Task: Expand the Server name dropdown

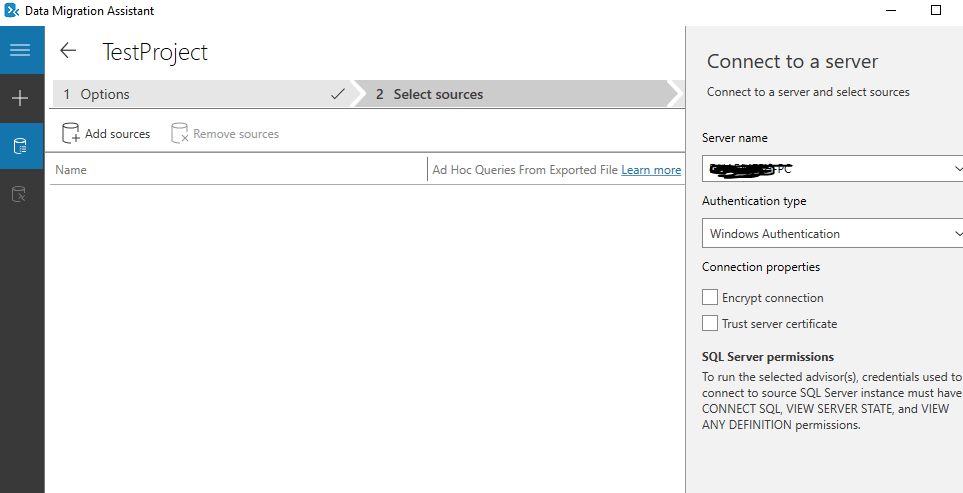Action: 957,170
